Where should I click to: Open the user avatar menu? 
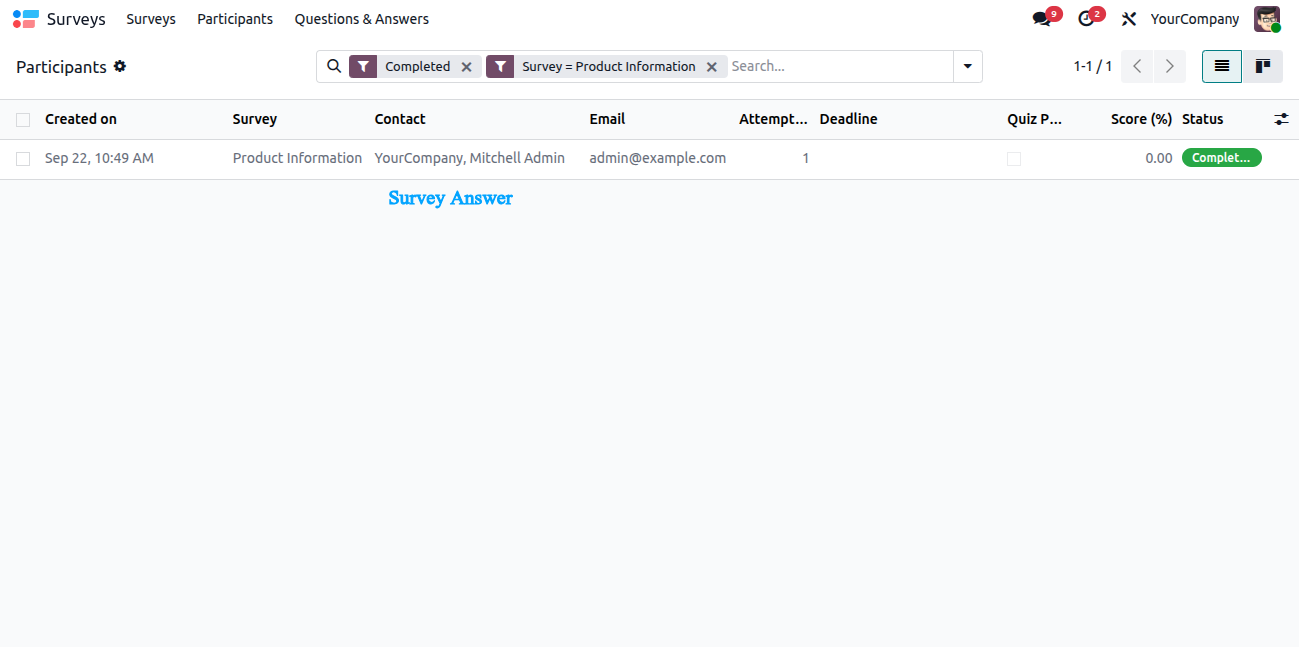[1267, 19]
